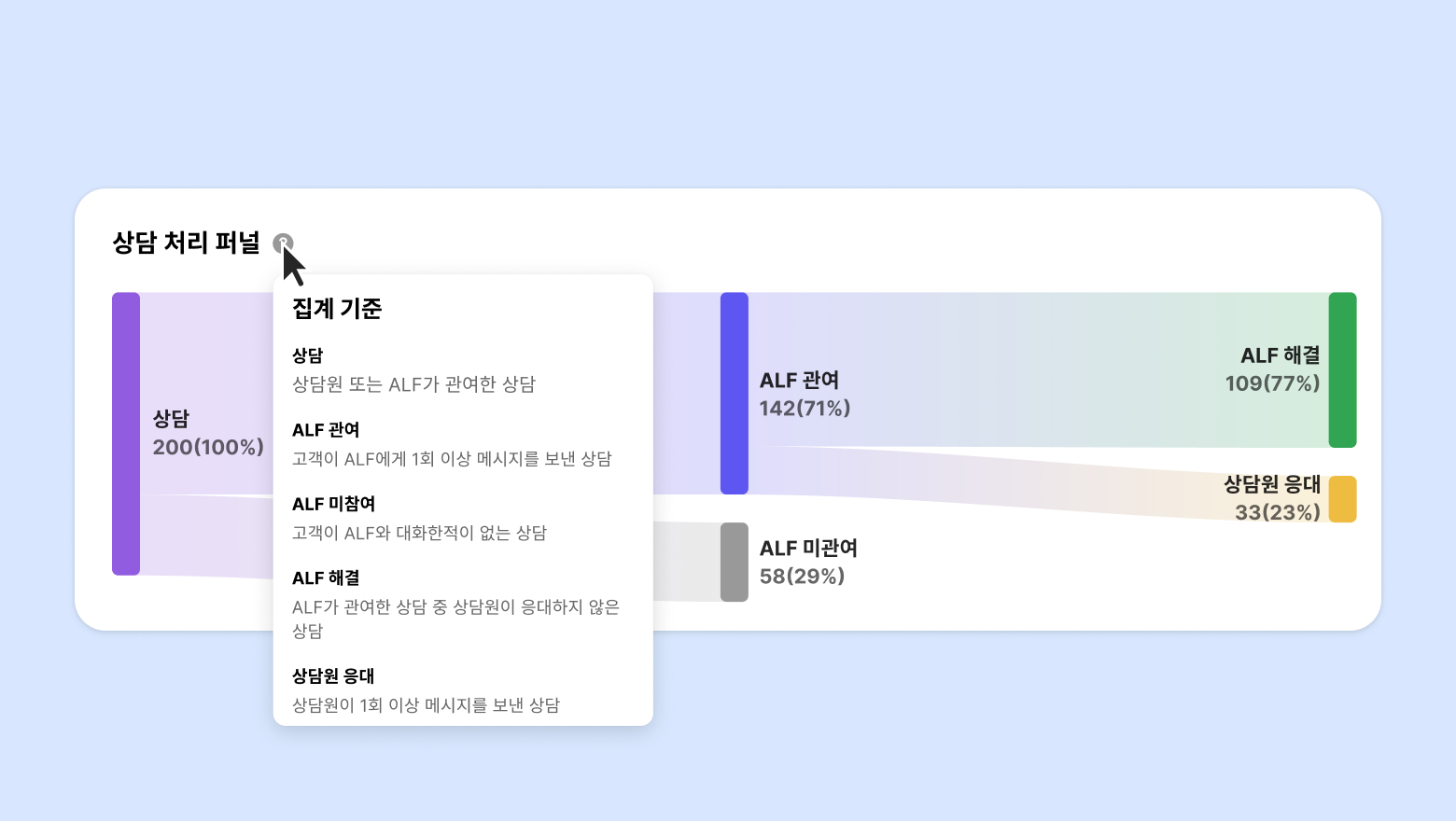Click the 58(29%) value label

802,576
